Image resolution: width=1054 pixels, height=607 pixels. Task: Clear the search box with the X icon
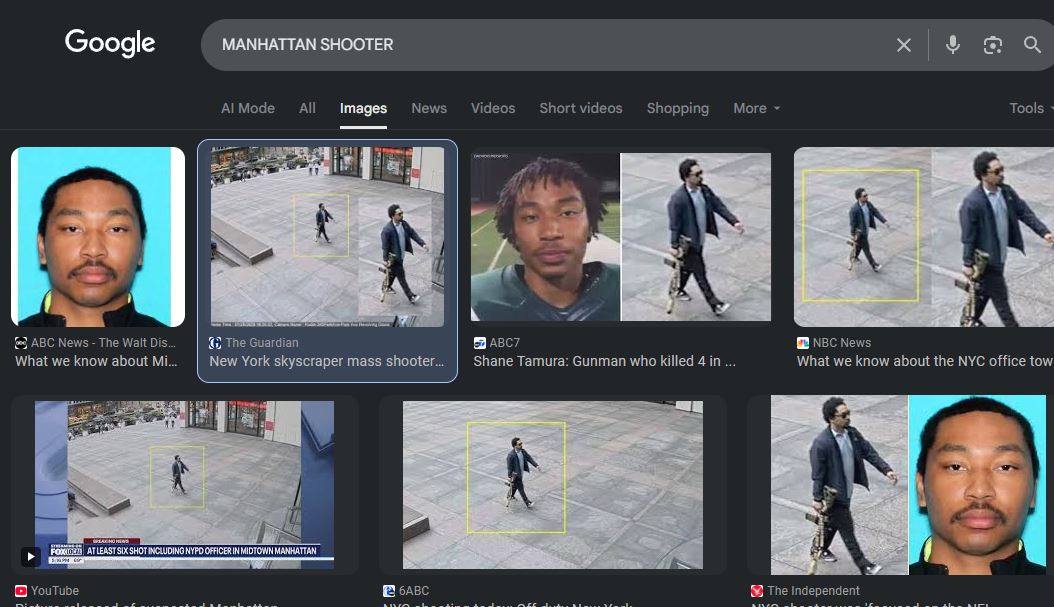tap(903, 45)
